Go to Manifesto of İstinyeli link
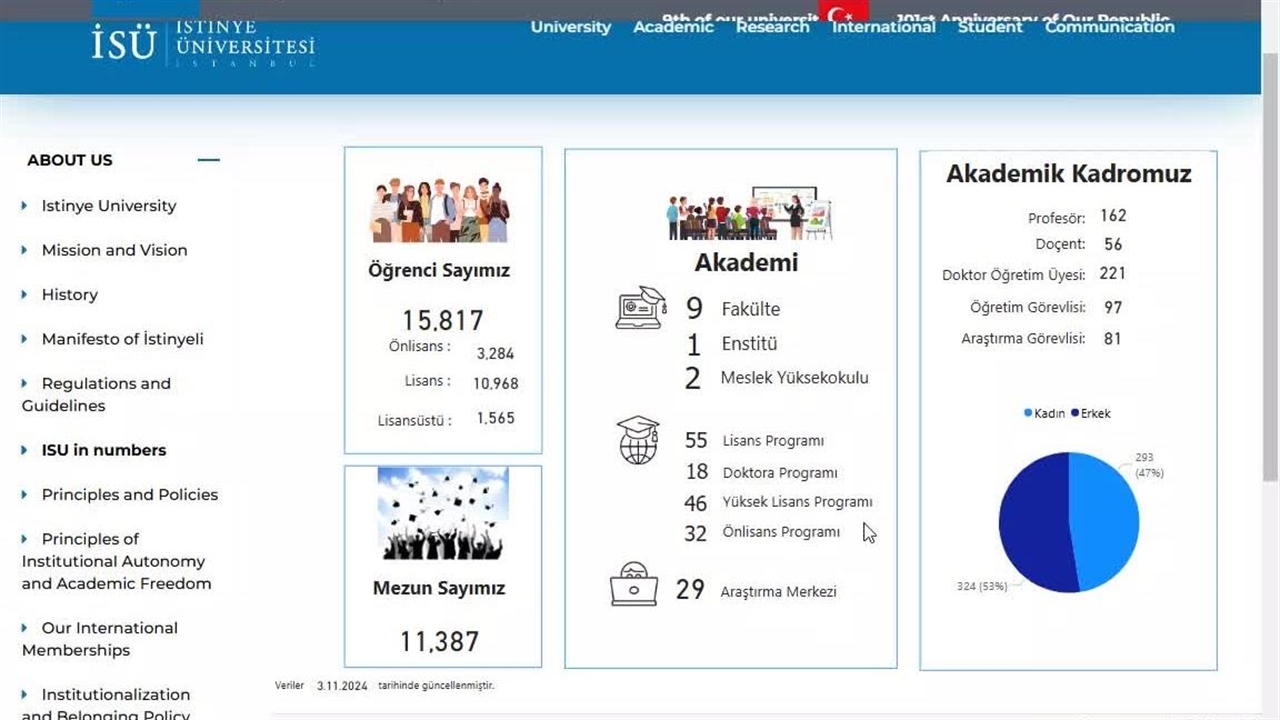 [122, 339]
